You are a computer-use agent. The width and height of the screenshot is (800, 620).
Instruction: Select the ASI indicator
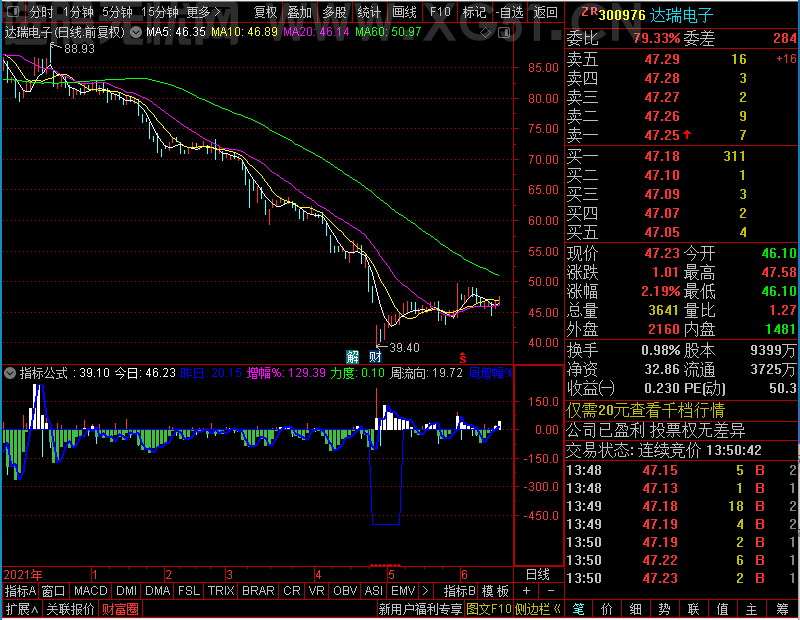(373, 591)
